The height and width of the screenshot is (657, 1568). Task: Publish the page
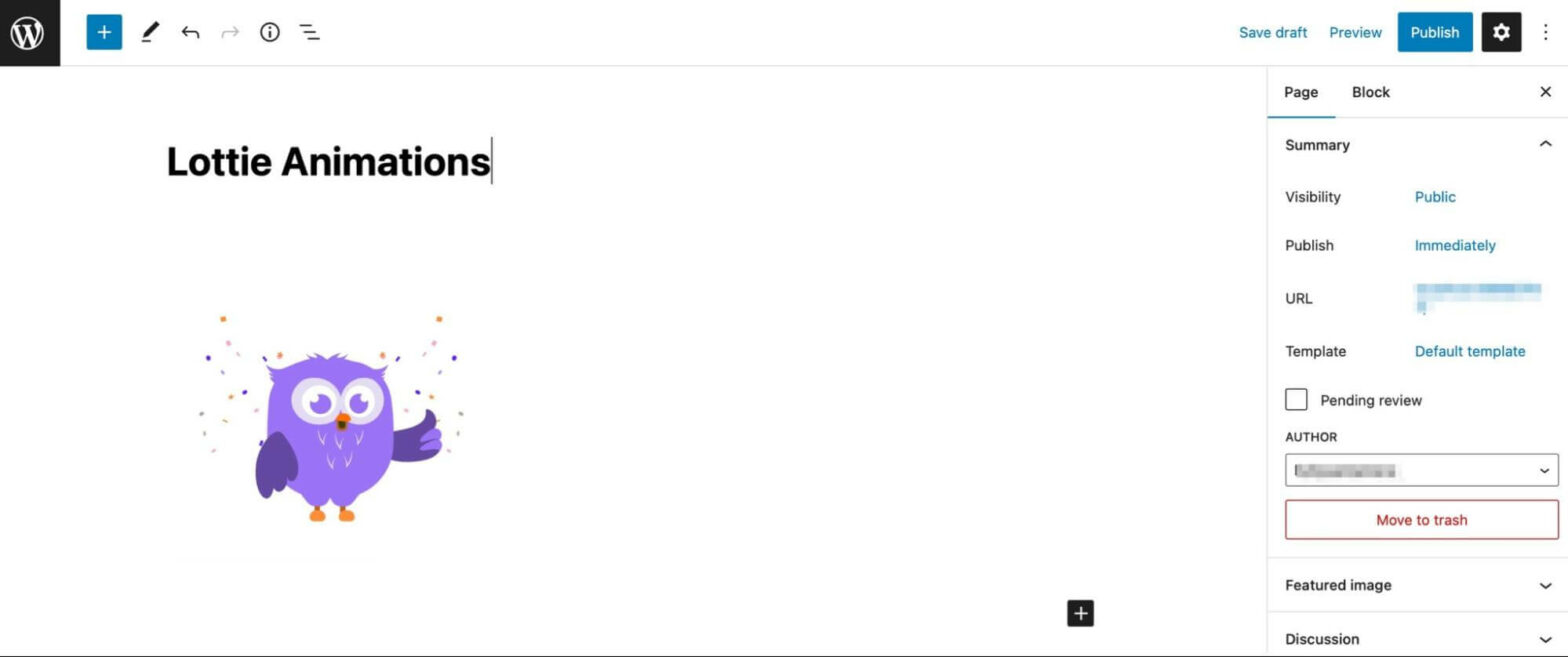point(1434,31)
